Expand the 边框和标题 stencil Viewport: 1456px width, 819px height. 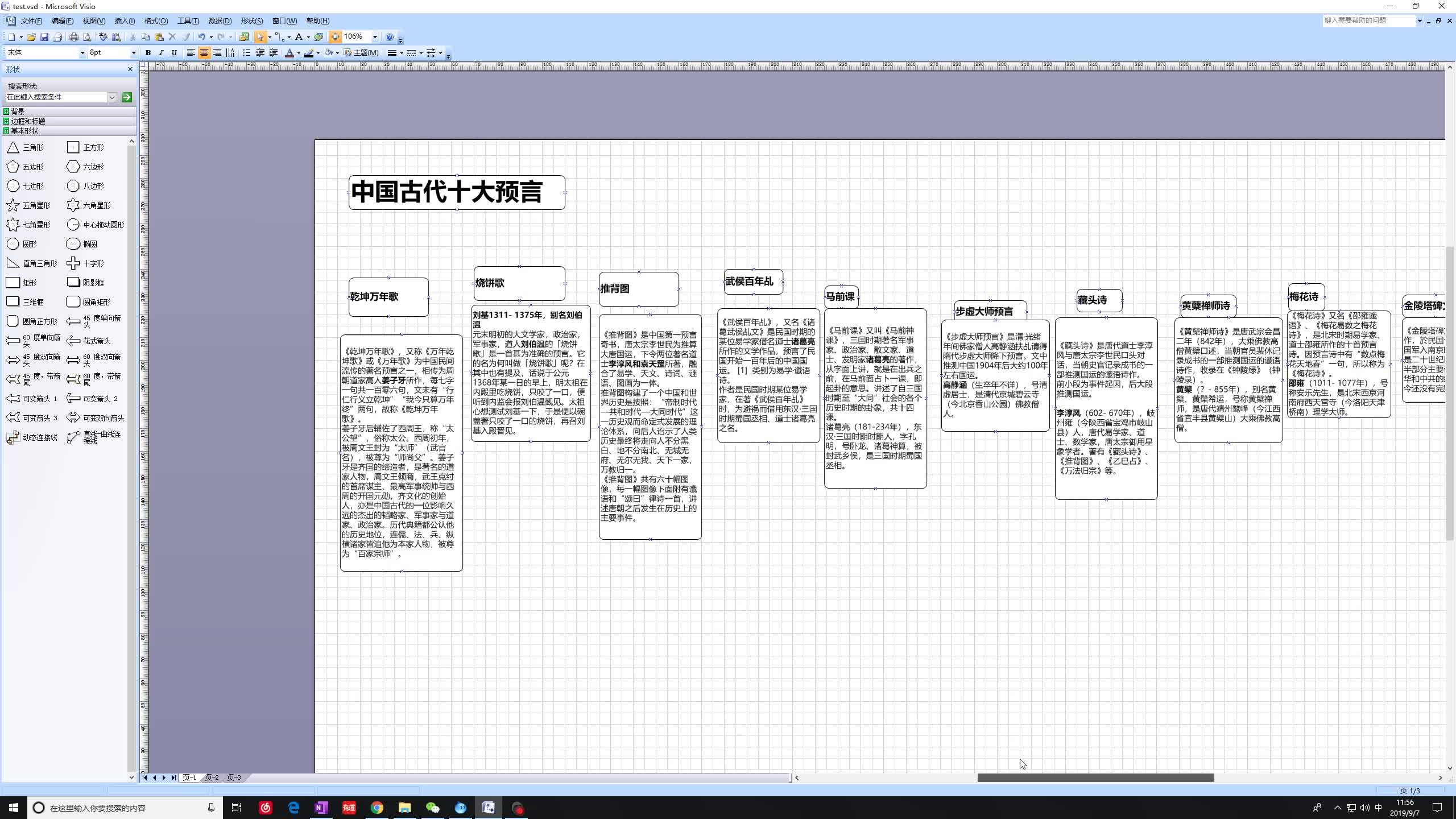coord(69,121)
